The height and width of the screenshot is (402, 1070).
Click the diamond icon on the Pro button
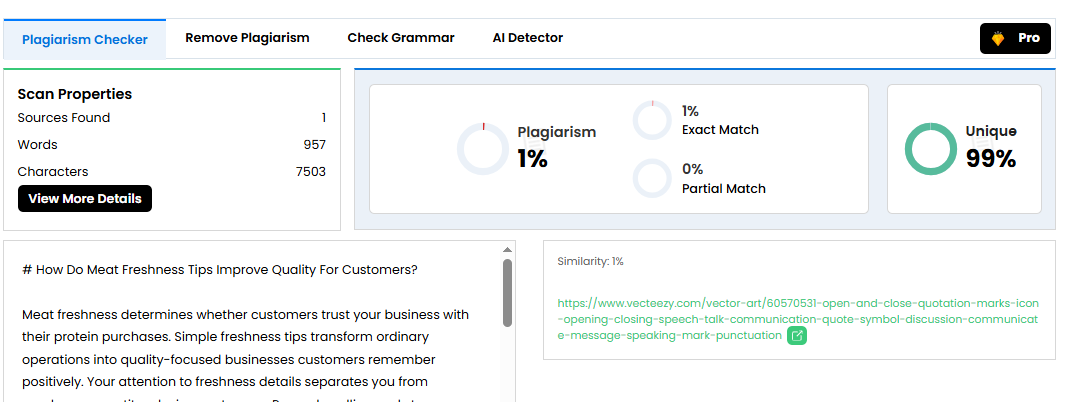click(x=998, y=38)
